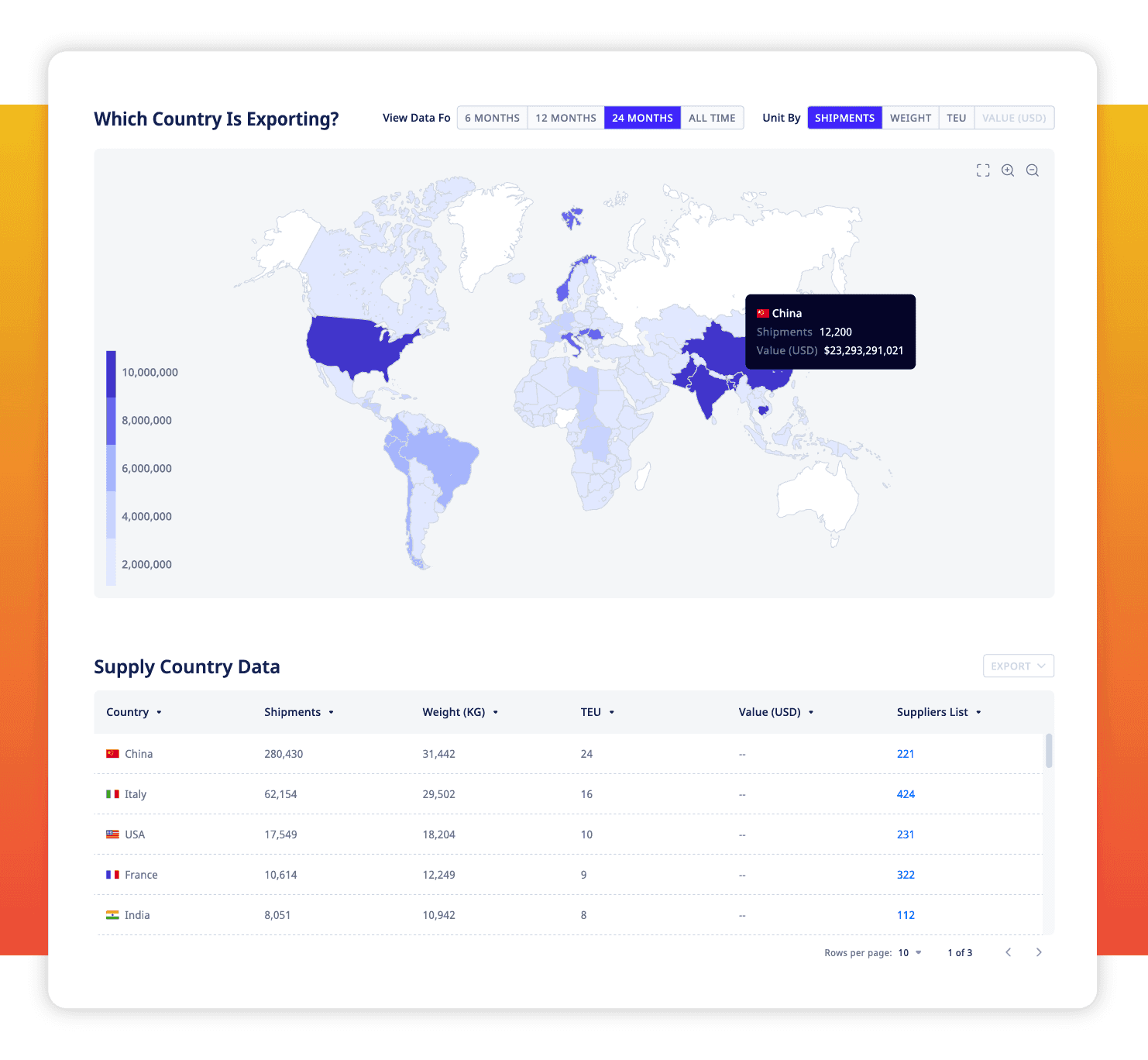Image resolution: width=1148 pixels, height=1060 pixels.
Task: Open Rows per page dropdown
Action: pos(910,953)
